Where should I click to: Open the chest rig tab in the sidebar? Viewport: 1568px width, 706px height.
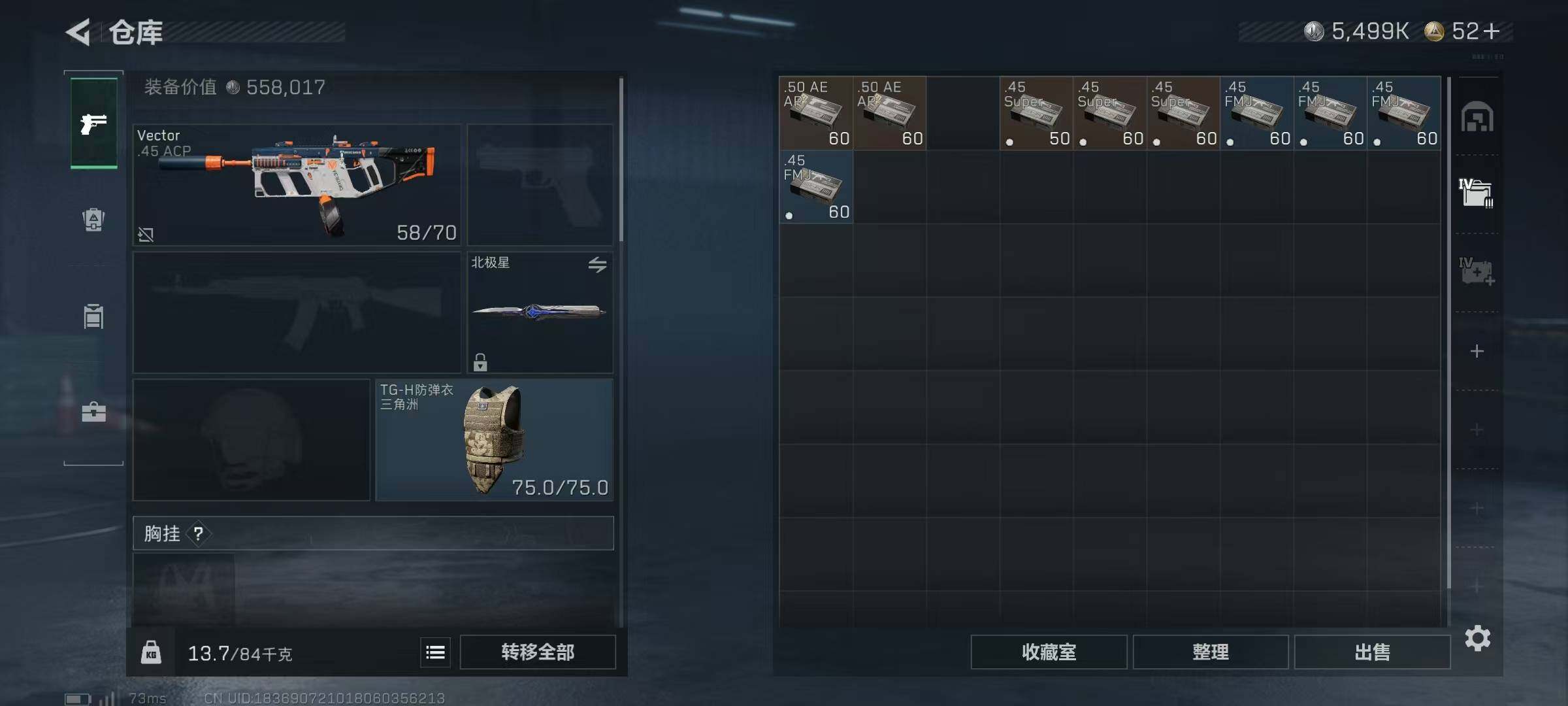point(93,316)
